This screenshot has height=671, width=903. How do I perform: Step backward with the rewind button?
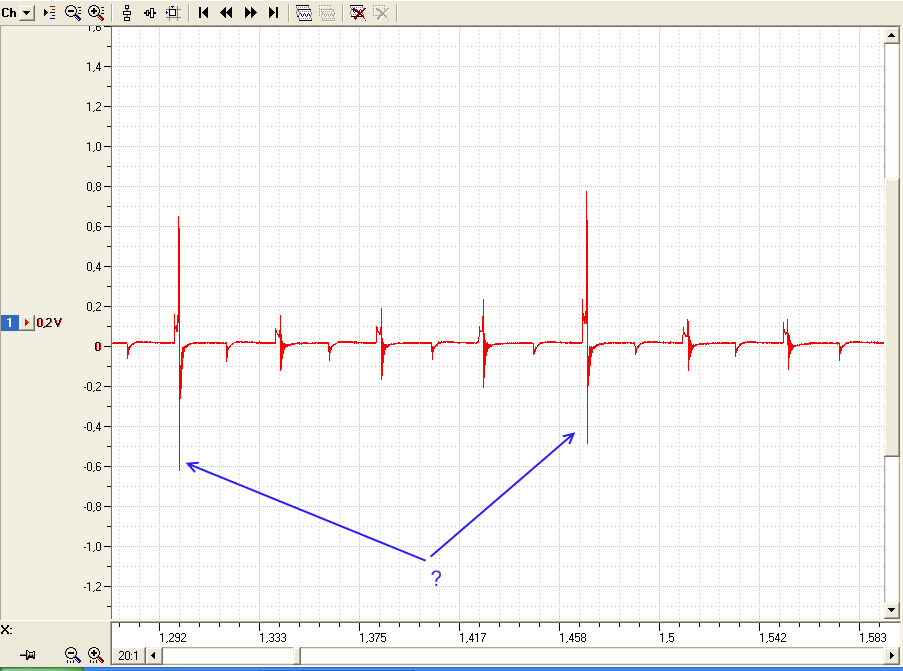tap(226, 13)
